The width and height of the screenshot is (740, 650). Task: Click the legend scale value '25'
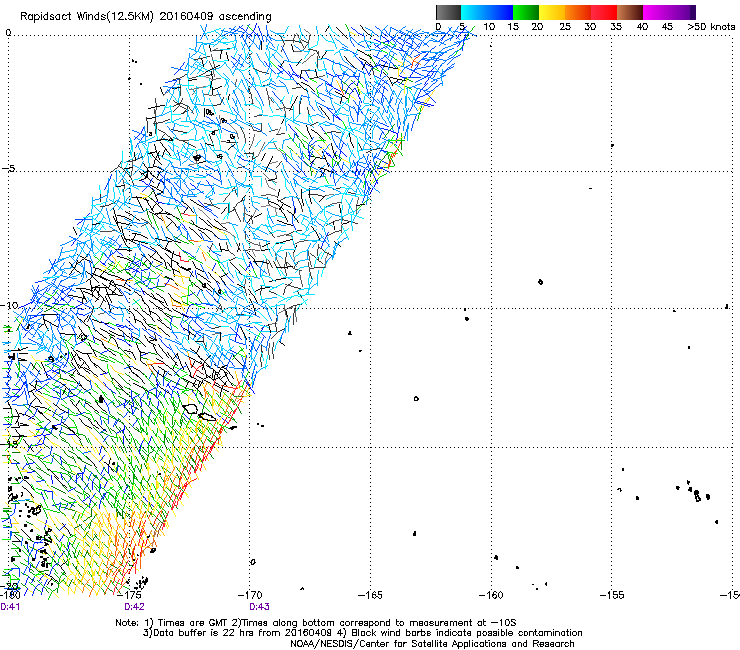click(565, 27)
